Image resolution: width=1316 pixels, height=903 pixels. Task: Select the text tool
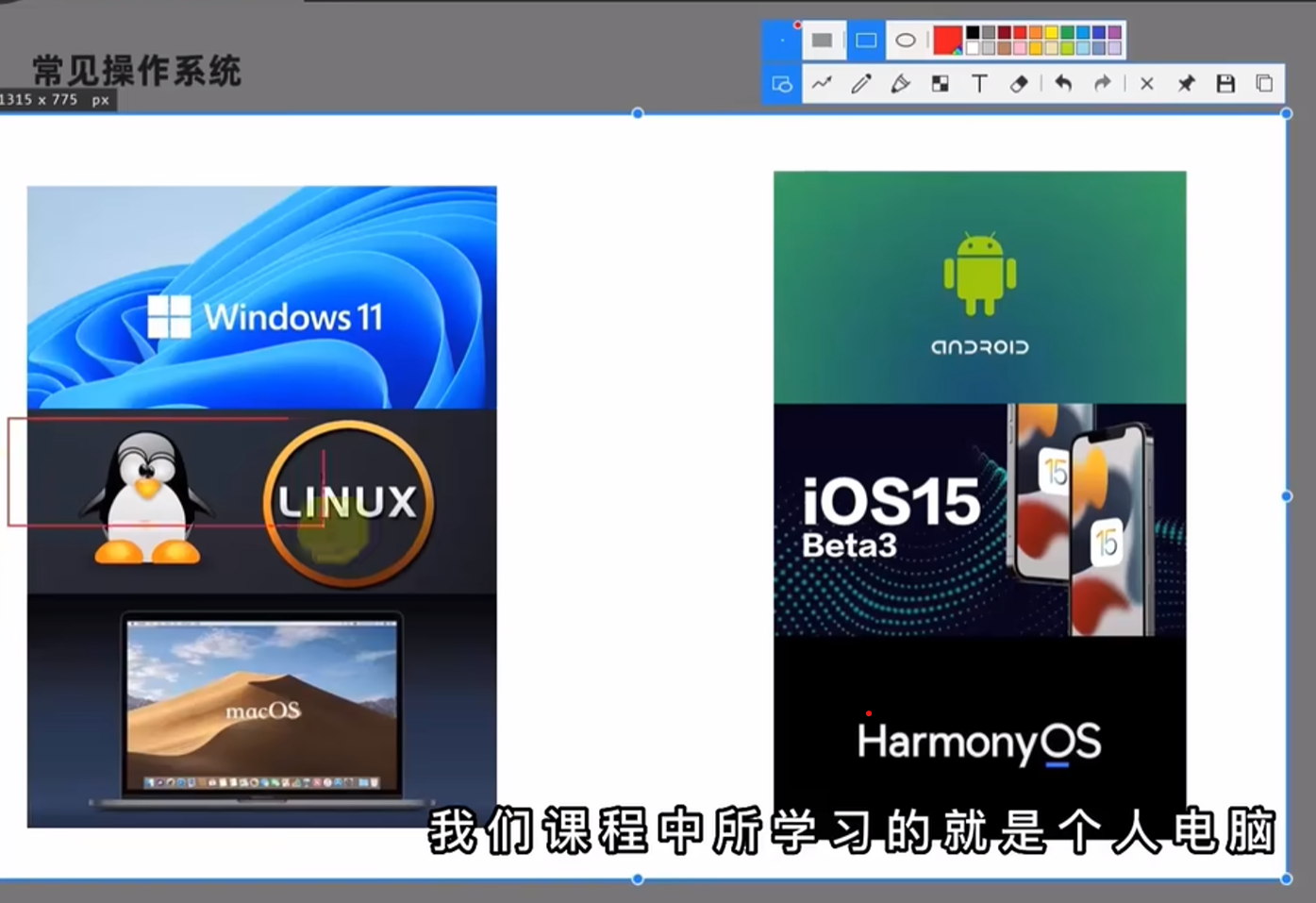click(980, 84)
